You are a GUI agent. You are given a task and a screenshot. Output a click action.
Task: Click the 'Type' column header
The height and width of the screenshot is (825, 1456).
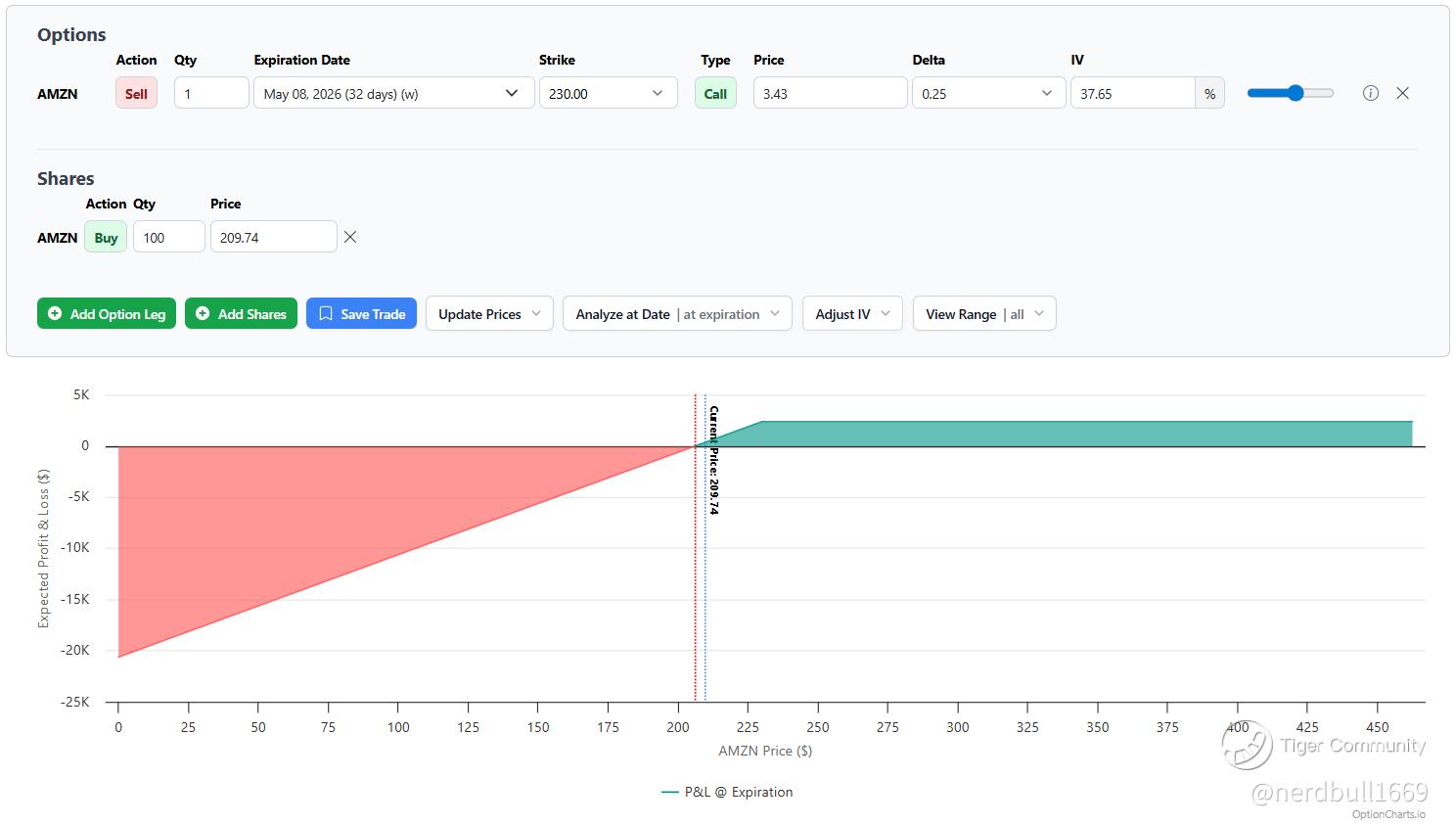(x=715, y=60)
